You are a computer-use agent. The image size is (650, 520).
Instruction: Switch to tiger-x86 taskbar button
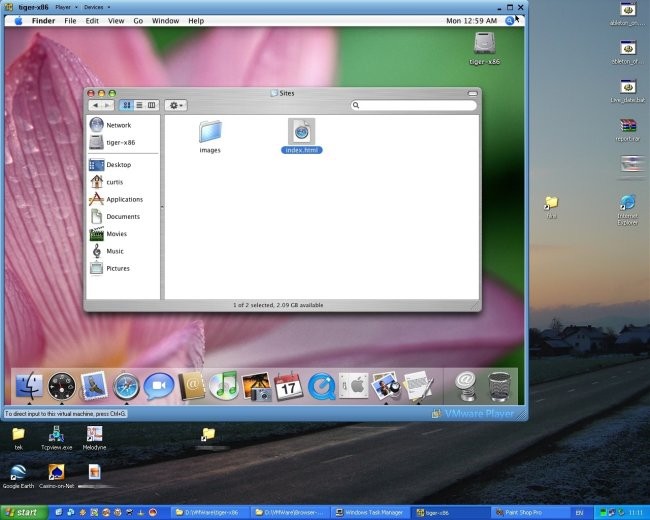(x=451, y=513)
